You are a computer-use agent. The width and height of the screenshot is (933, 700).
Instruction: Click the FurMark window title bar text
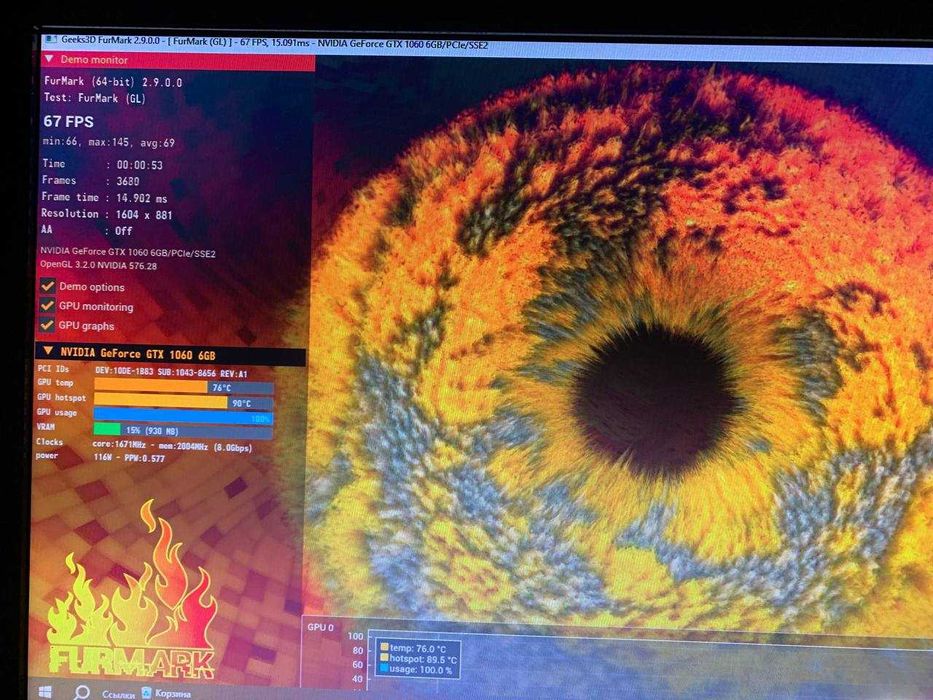274,43
